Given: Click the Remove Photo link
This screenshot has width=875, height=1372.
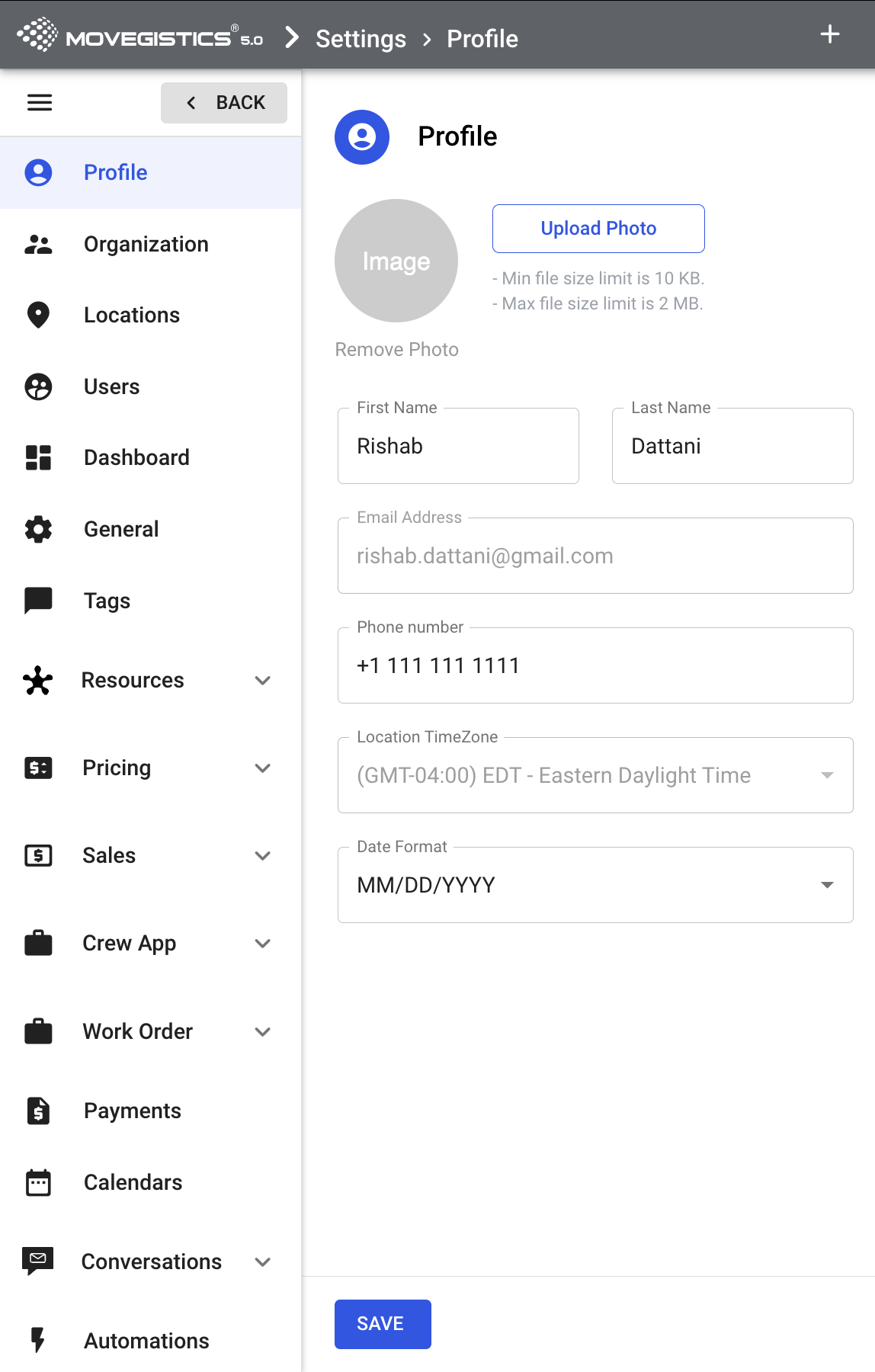Looking at the screenshot, I should pyautogui.click(x=396, y=349).
